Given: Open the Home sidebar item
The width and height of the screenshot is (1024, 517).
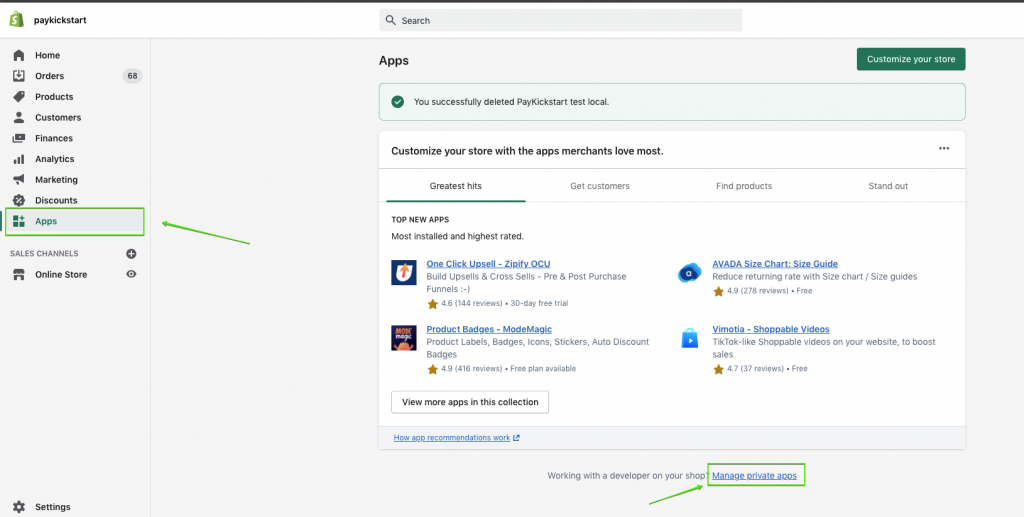Looking at the screenshot, I should click(x=47, y=55).
